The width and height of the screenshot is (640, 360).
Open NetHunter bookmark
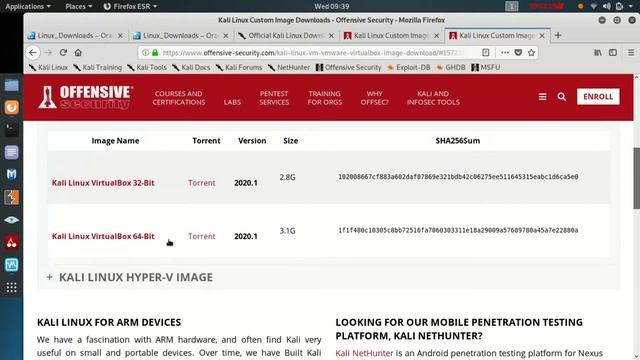(289, 67)
